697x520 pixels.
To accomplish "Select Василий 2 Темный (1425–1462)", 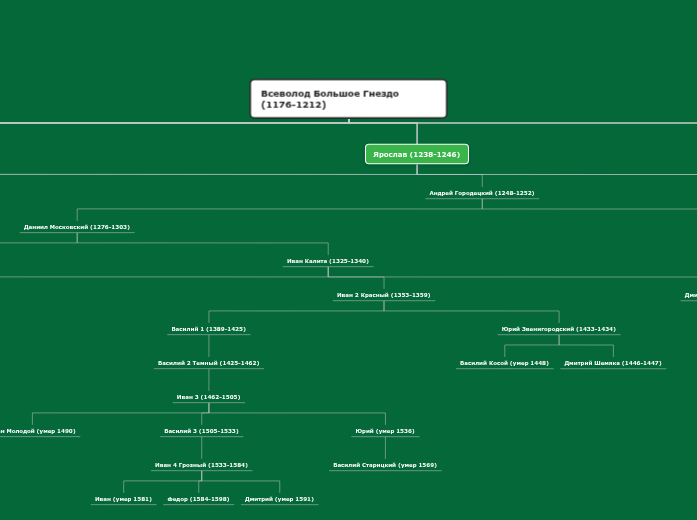I will (208, 363).
